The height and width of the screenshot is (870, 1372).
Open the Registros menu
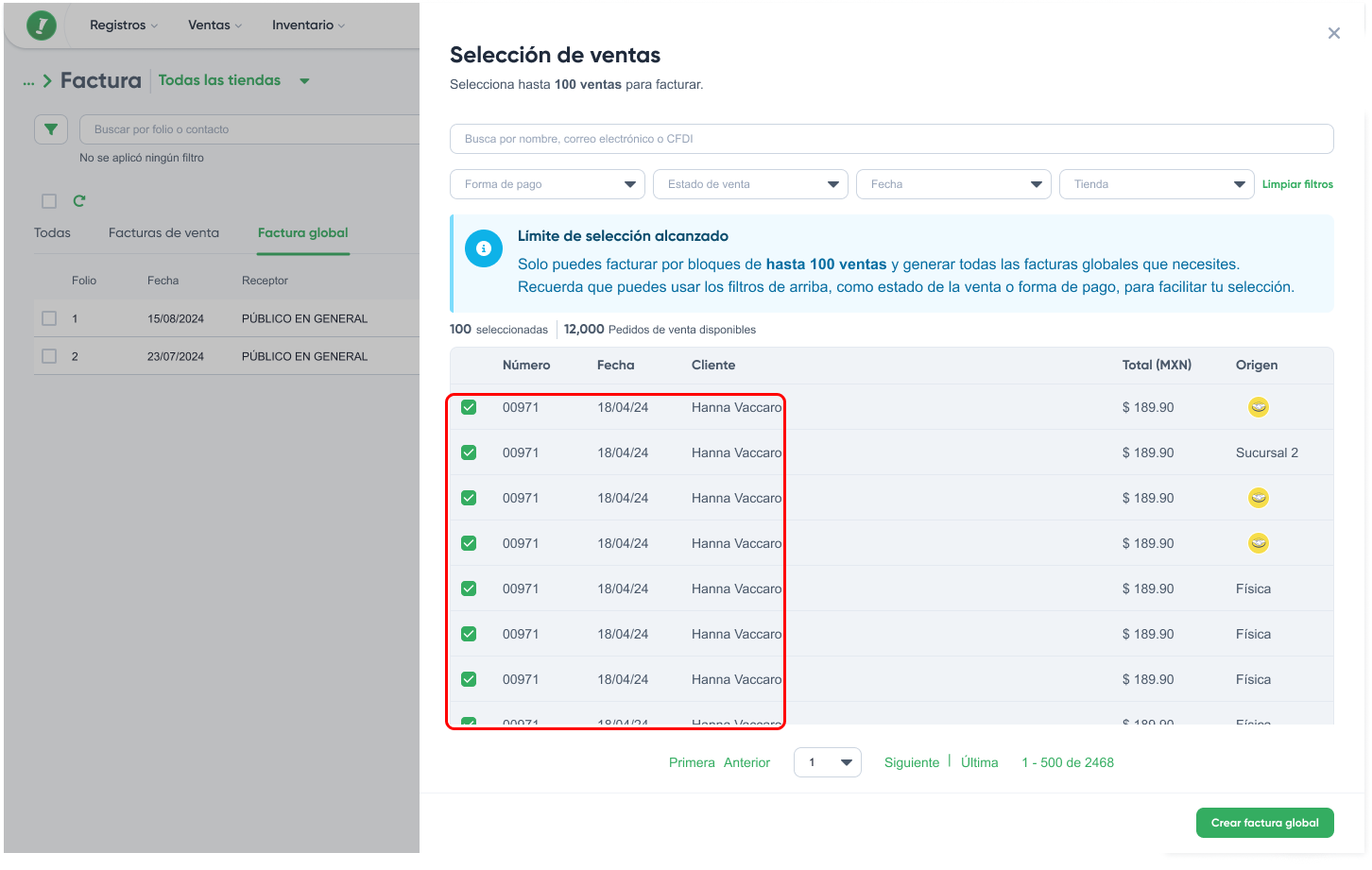[x=124, y=26]
